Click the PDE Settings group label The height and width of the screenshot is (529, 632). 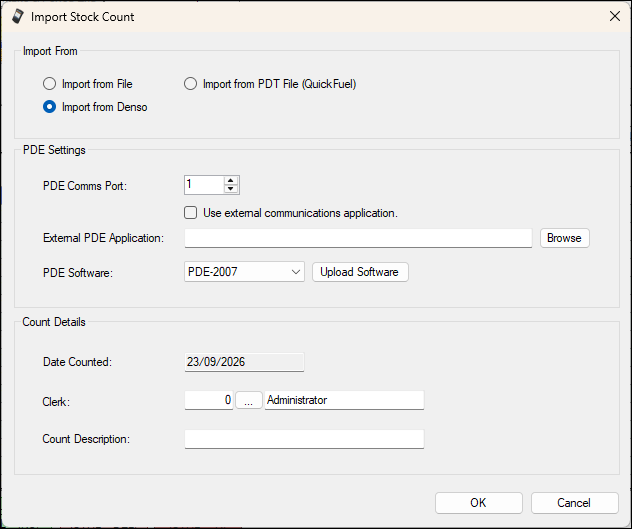point(54,150)
